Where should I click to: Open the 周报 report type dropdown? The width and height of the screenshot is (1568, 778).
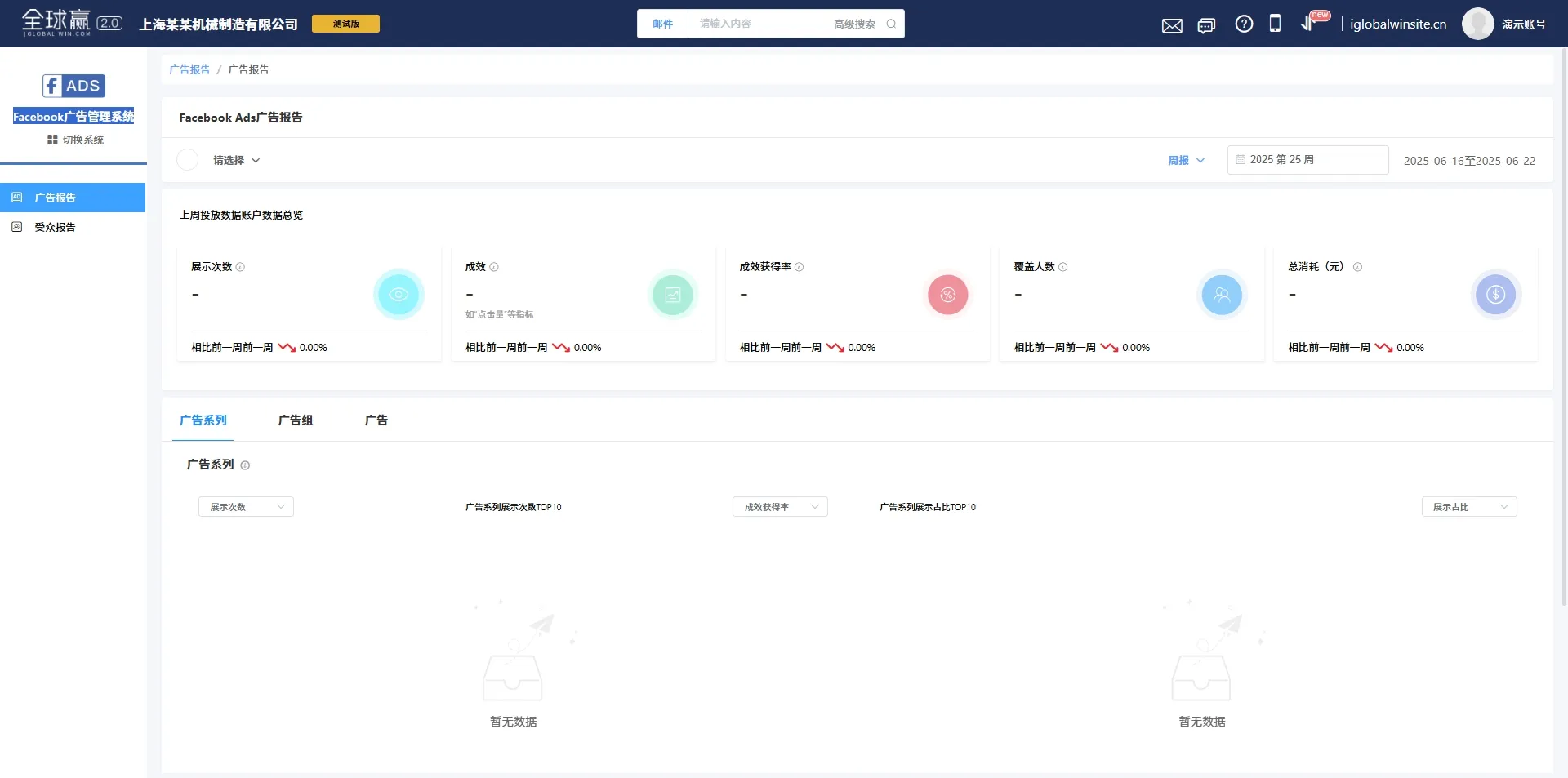point(1186,160)
